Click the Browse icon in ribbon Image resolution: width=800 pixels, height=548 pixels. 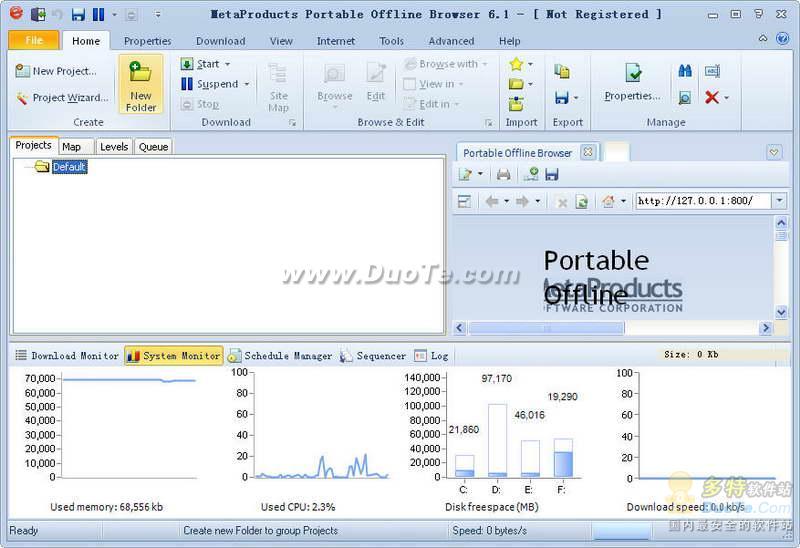pos(335,74)
